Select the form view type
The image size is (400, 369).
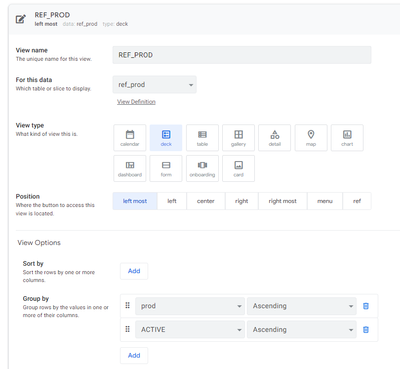[166, 168]
